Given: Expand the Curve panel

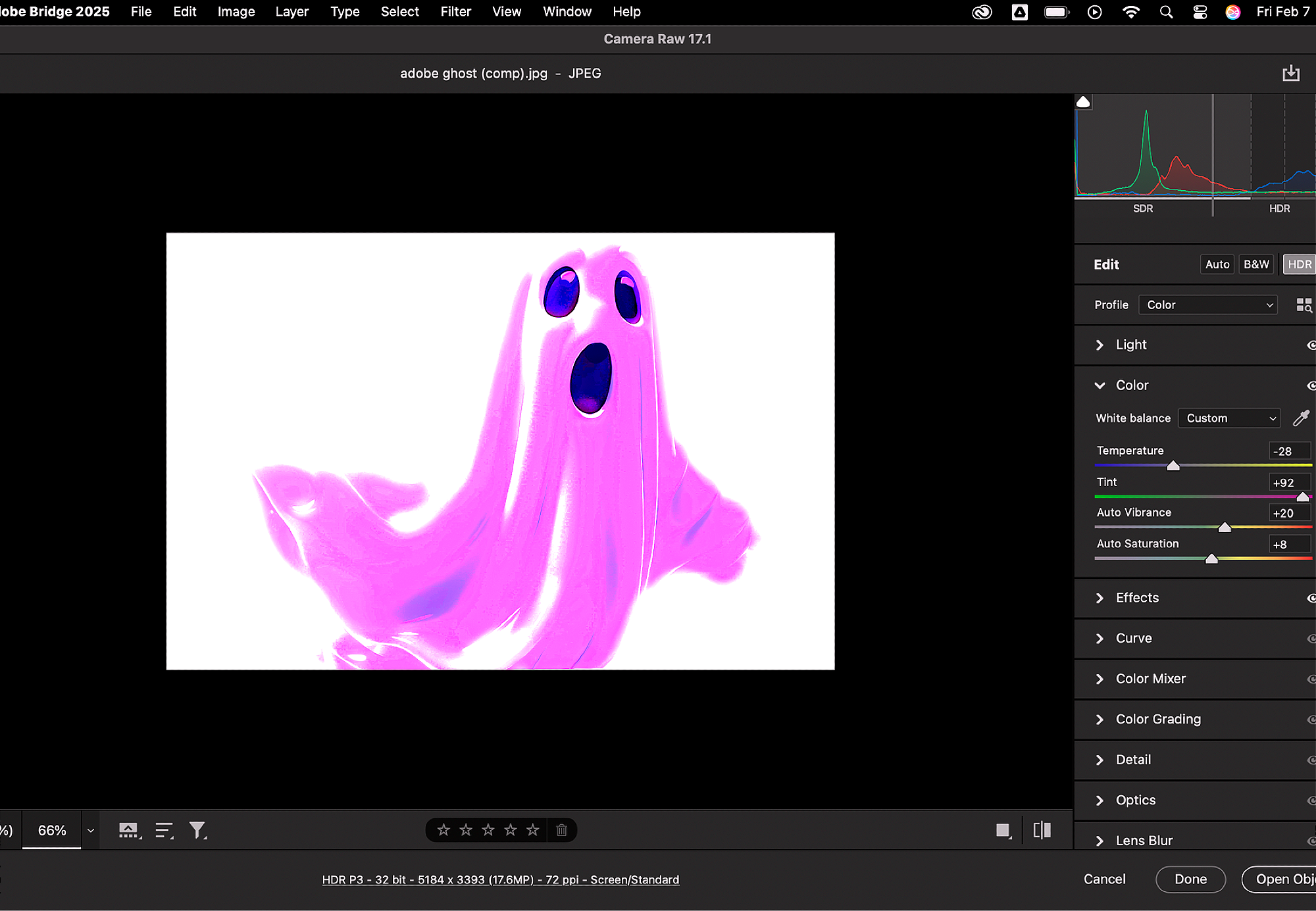Looking at the screenshot, I should pos(1133,639).
